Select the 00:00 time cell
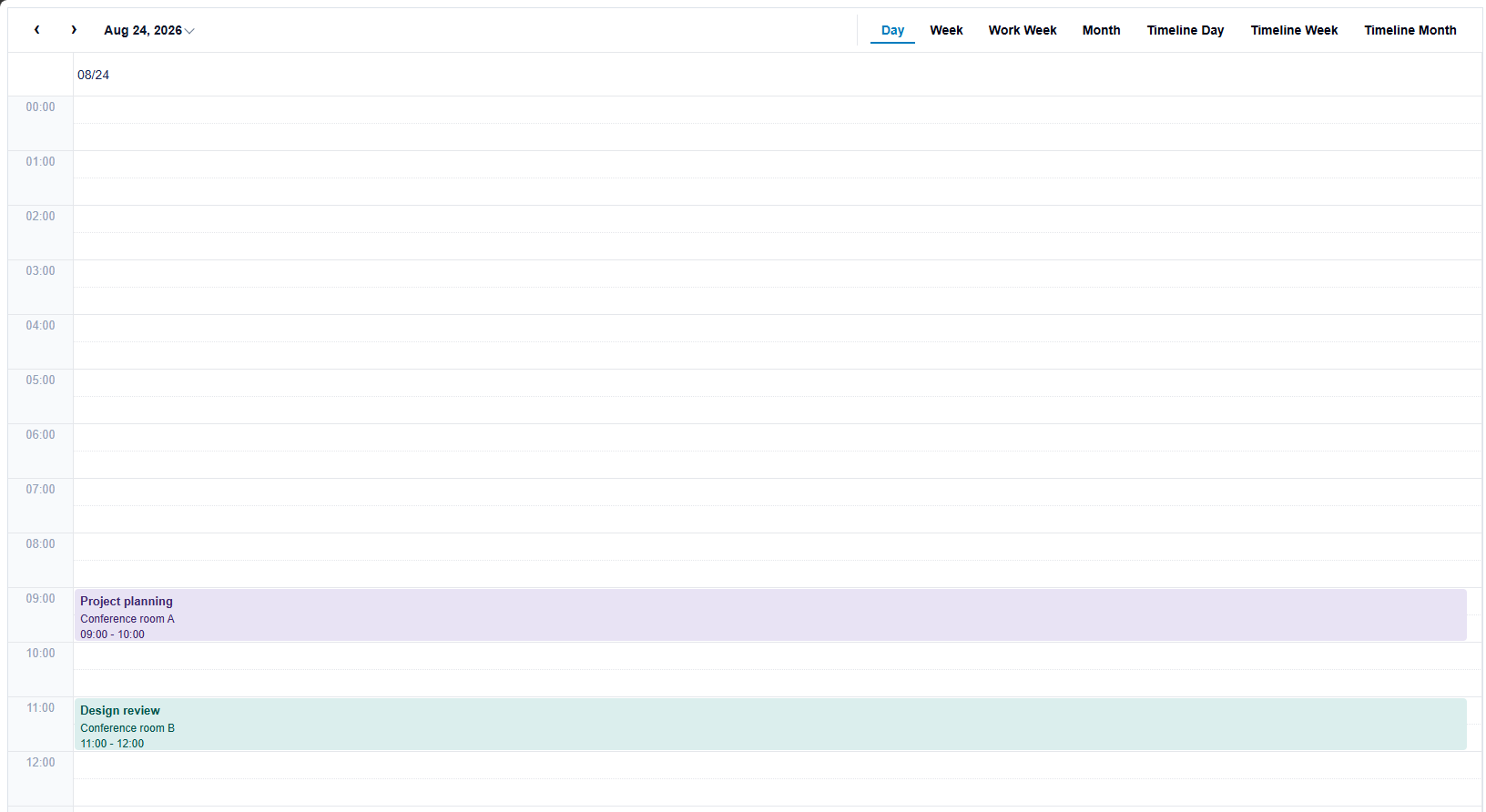Viewport: 1486px width, 812px height. coord(777,110)
